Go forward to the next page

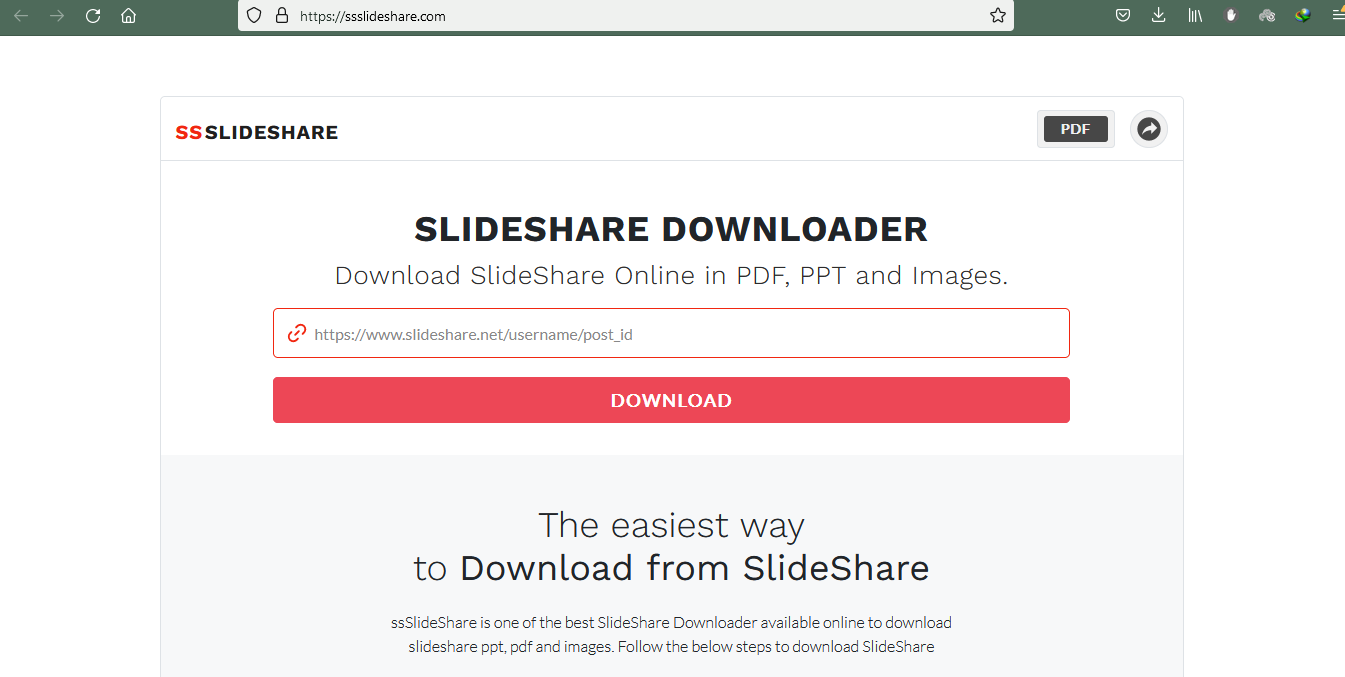(57, 16)
